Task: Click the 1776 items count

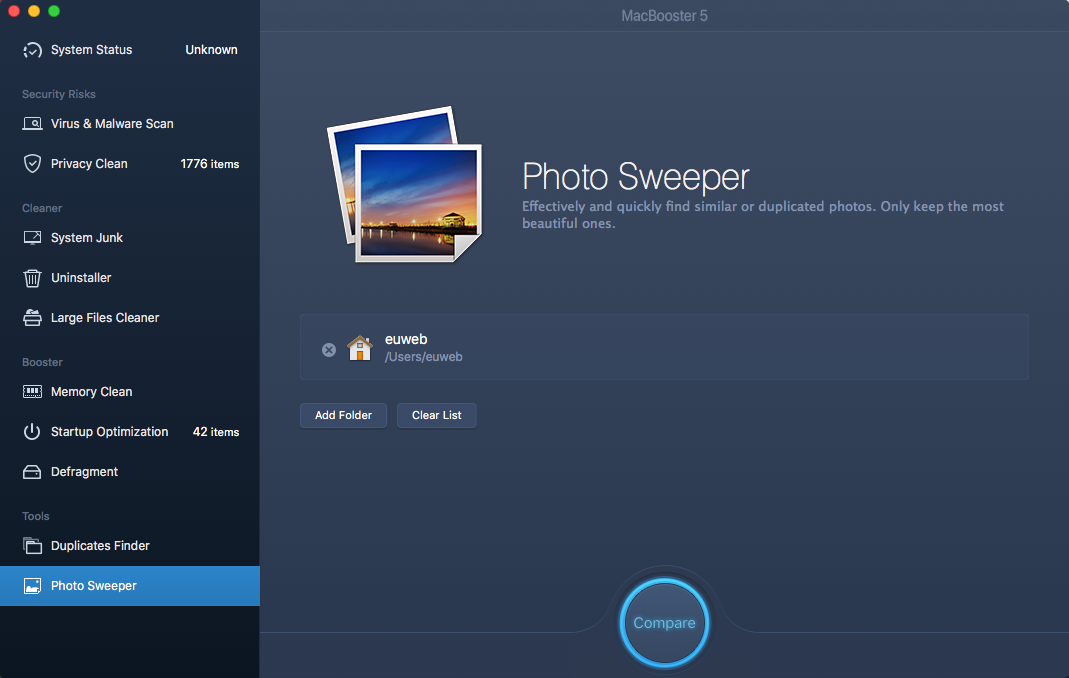Action: coord(210,164)
